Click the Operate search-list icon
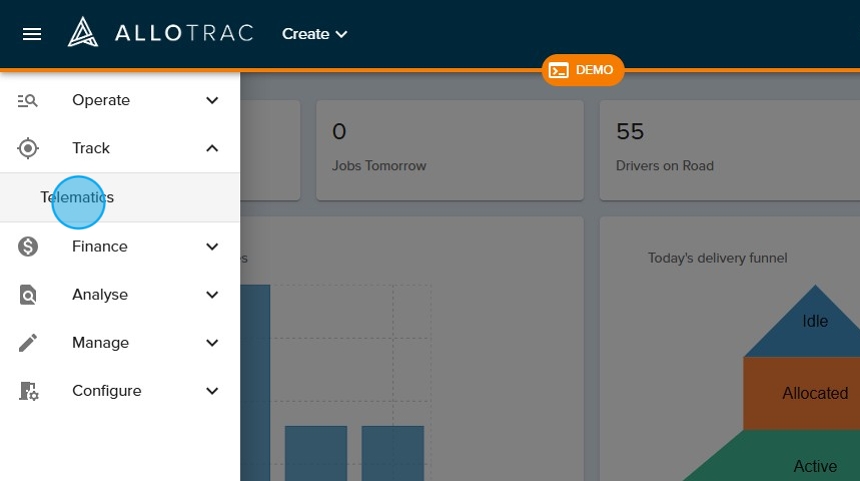 tap(28, 100)
